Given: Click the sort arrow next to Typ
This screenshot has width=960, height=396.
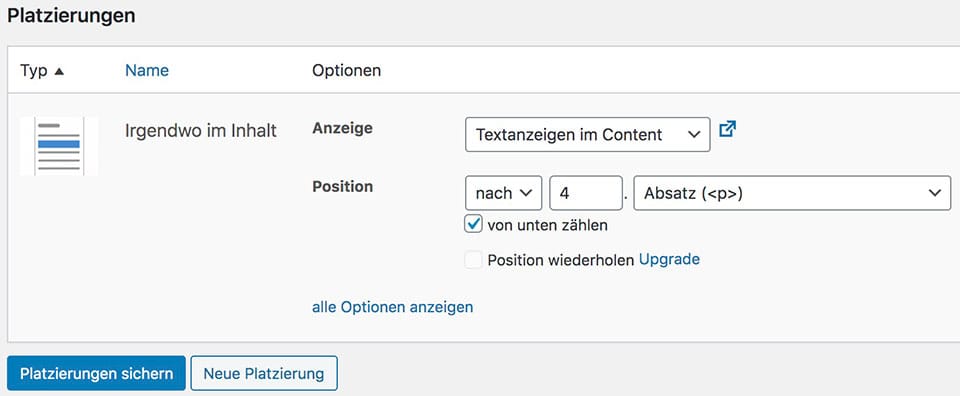Looking at the screenshot, I should pyautogui.click(x=59, y=72).
